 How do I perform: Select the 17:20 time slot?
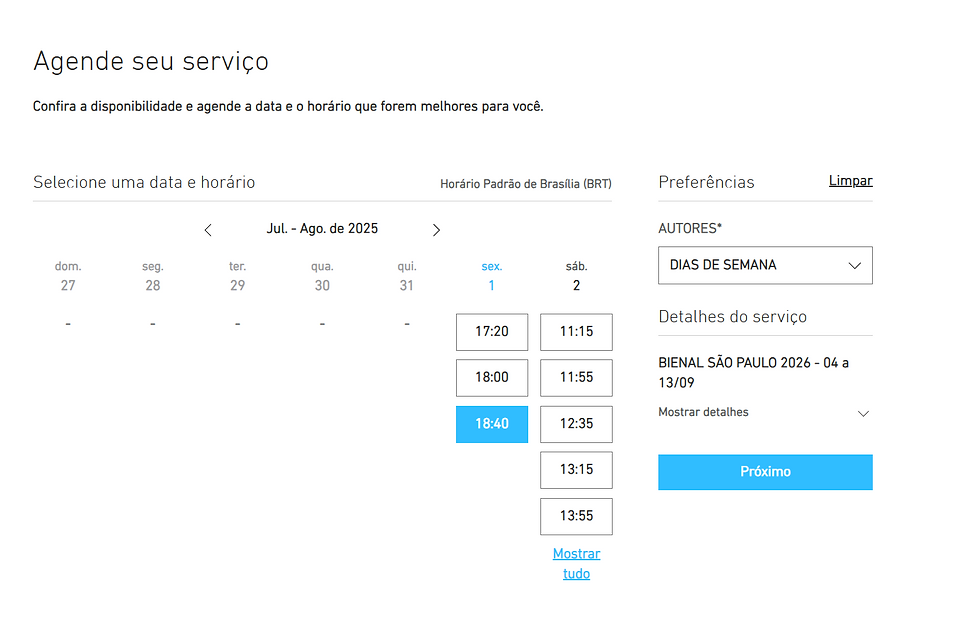[492, 332]
